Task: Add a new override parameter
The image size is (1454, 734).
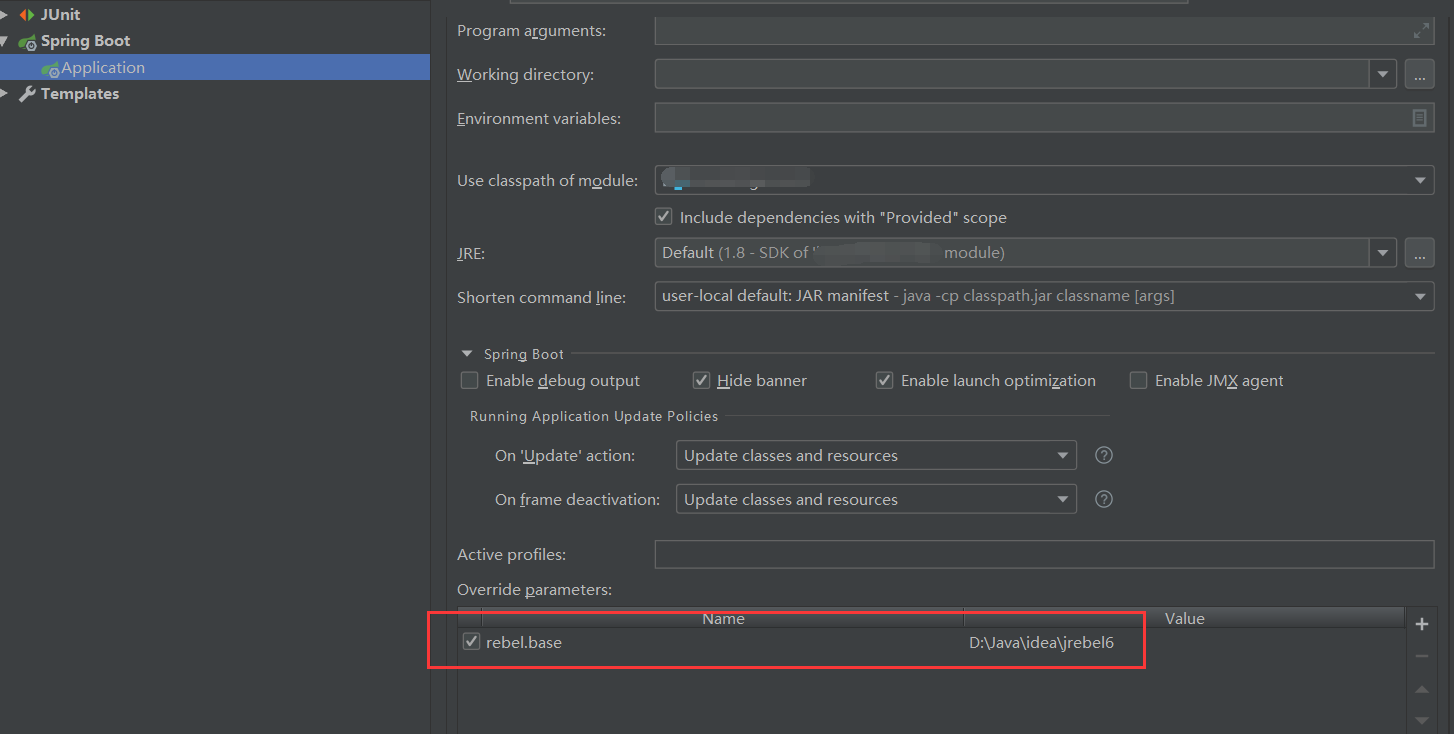Action: (1422, 624)
